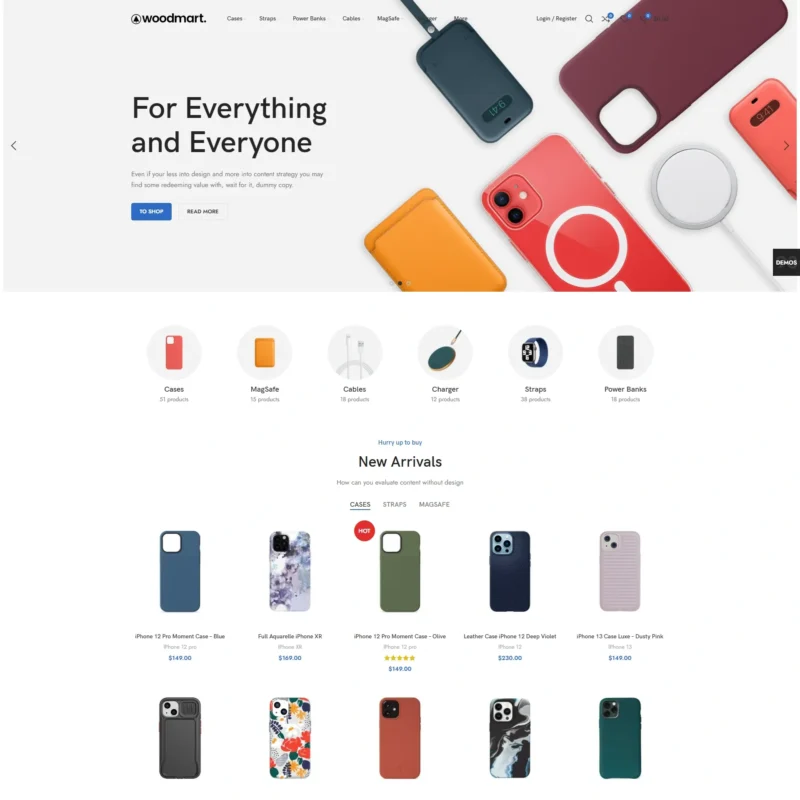Screen dimensions: 800x800
Task: Expand the Power Banks header menu
Action: (x=309, y=18)
